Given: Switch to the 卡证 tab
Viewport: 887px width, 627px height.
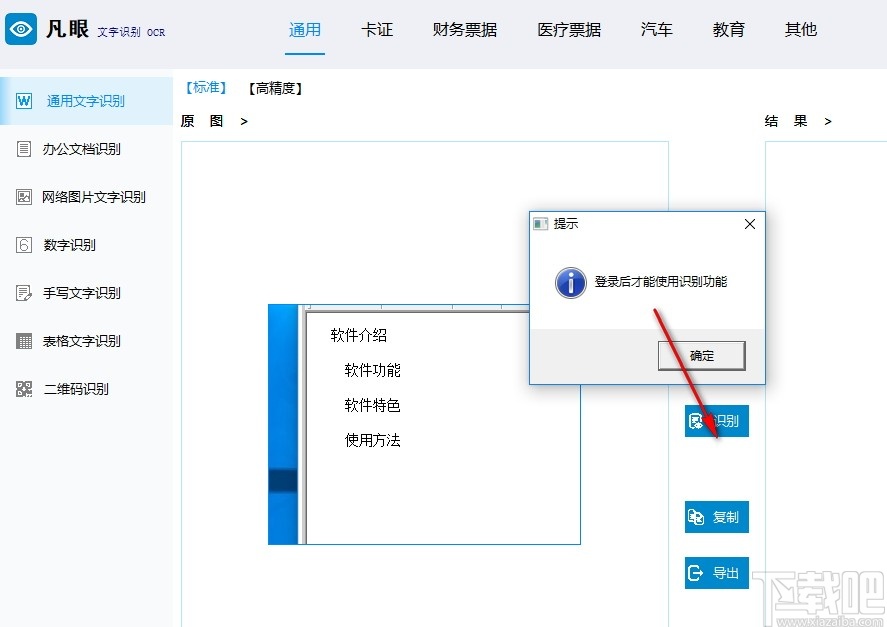Looking at the screenshot, I should point(378,30).
